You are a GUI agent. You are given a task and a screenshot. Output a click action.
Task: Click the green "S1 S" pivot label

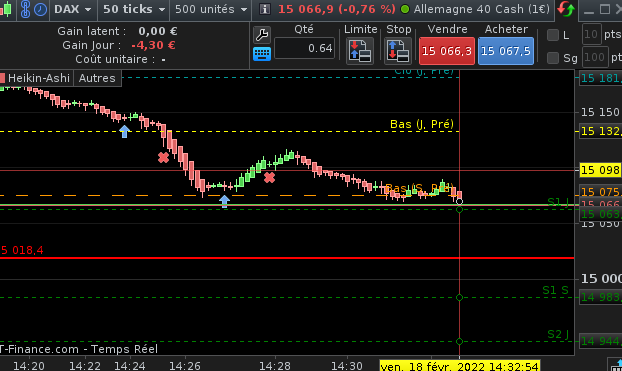click(x=555, y=290)
